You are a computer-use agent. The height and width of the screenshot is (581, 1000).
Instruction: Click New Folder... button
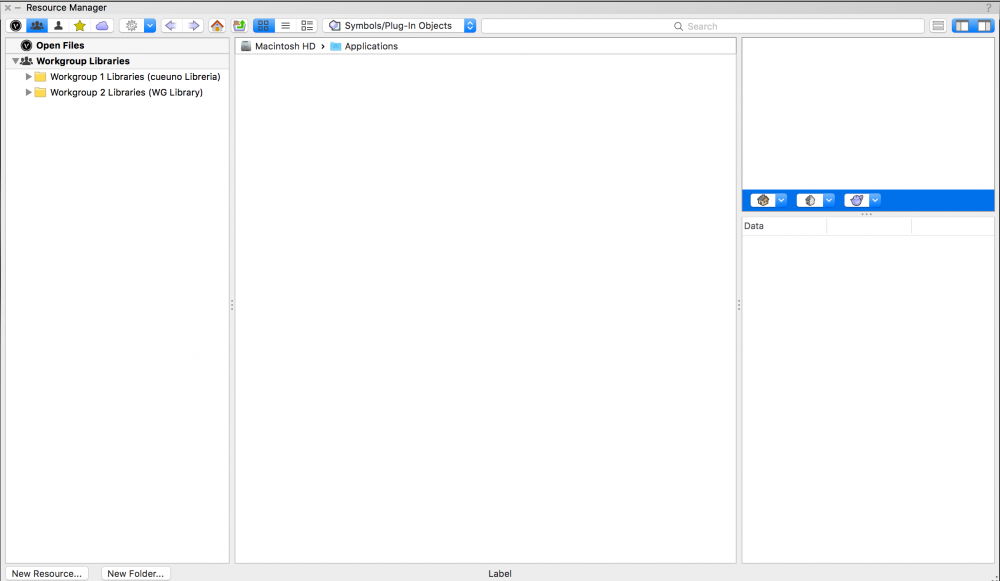[x=136, y=574]
